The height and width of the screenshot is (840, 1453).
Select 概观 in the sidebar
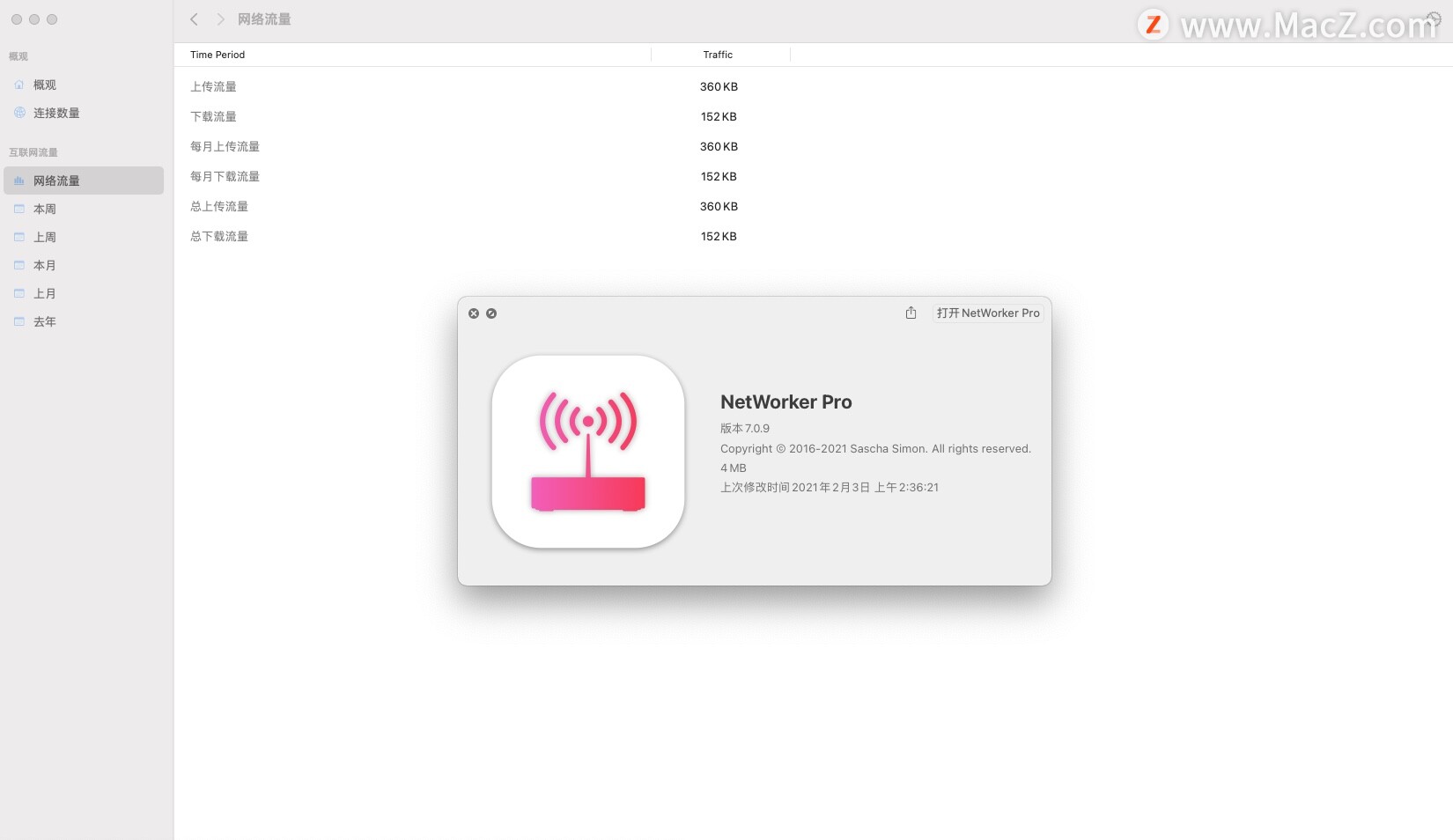click(84, 85)
